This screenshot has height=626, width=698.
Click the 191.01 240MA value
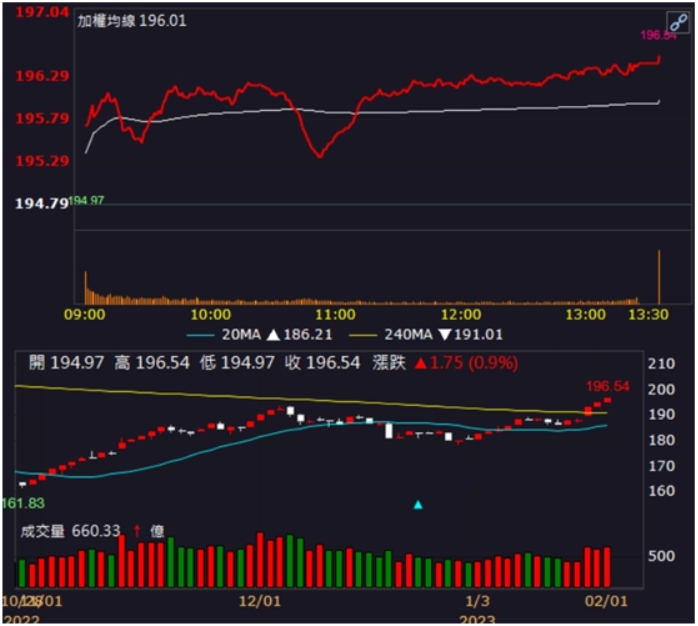pyautogui.click(x=479, y=334)
